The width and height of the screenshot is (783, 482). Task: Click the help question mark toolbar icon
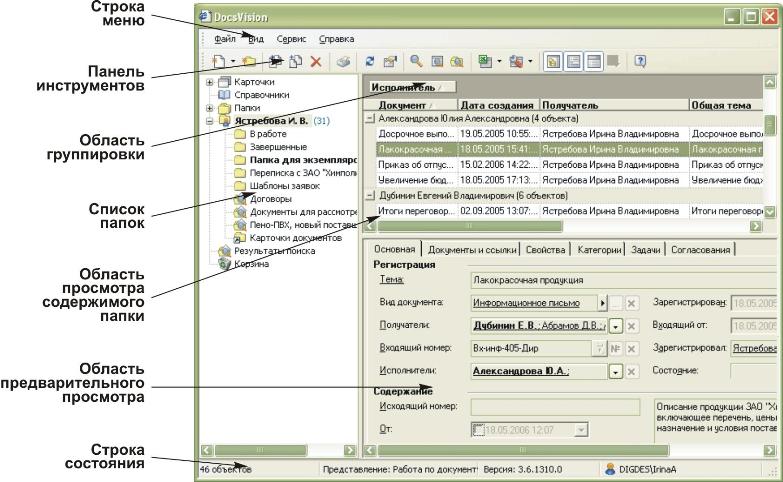point(640,61)
